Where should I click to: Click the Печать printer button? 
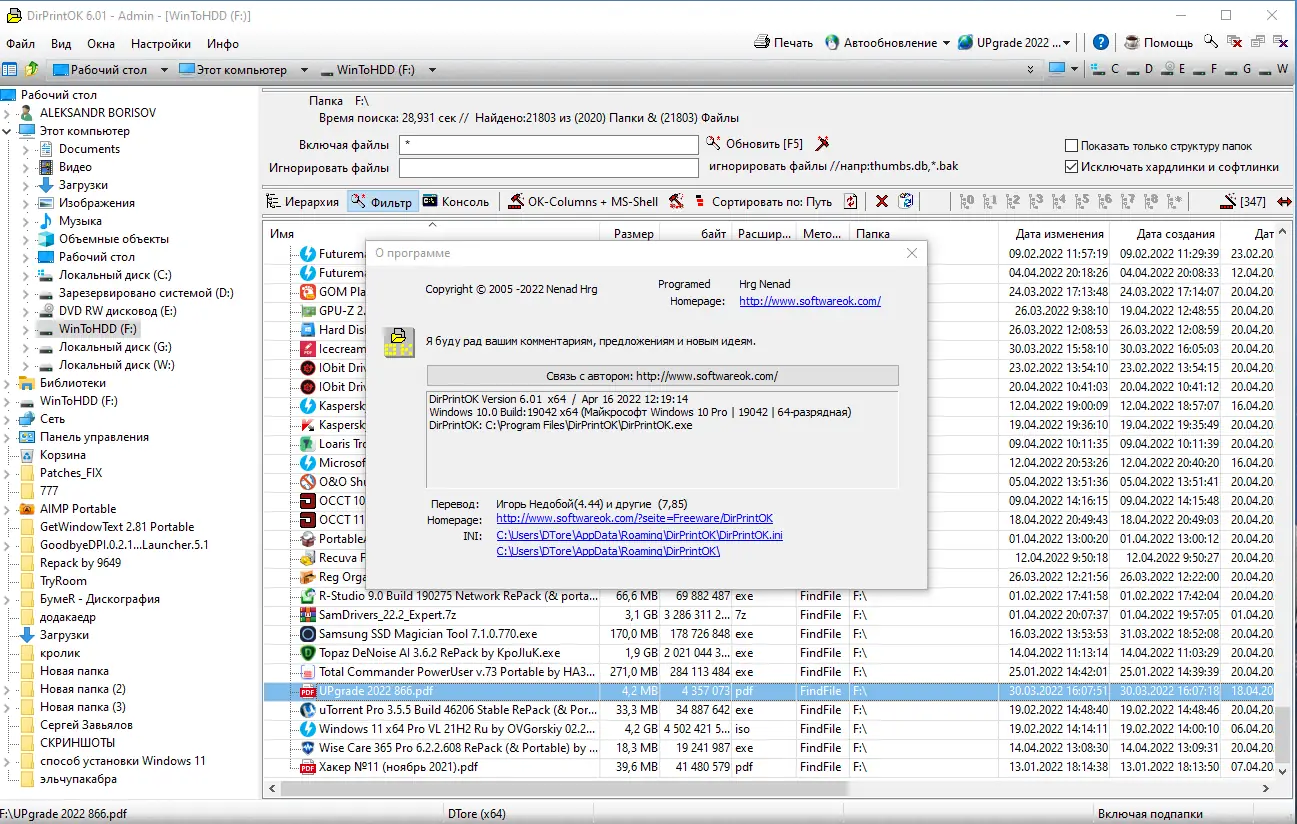click(x=783, y=43)
